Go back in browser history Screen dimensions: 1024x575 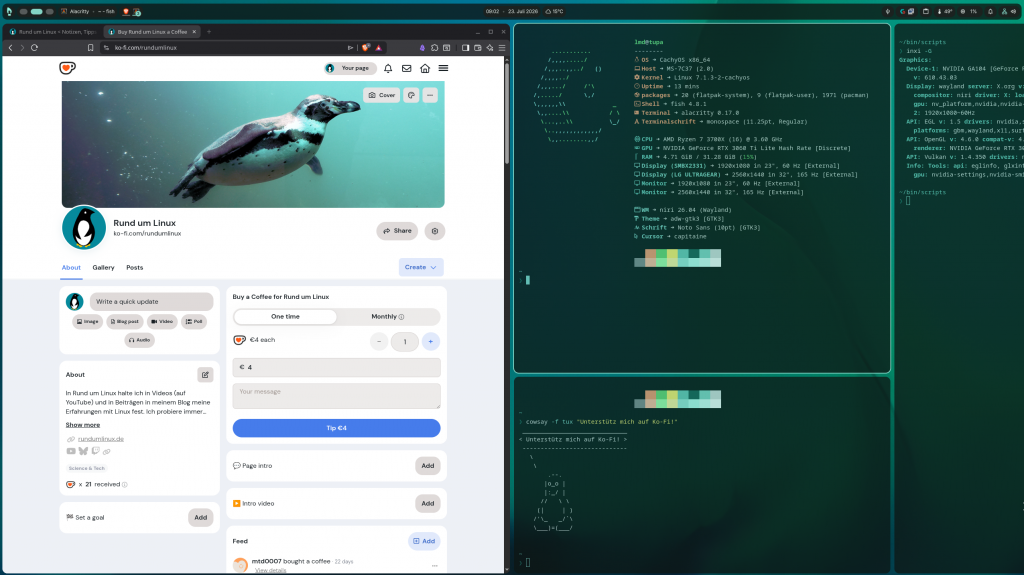click(x=10, y=48)
